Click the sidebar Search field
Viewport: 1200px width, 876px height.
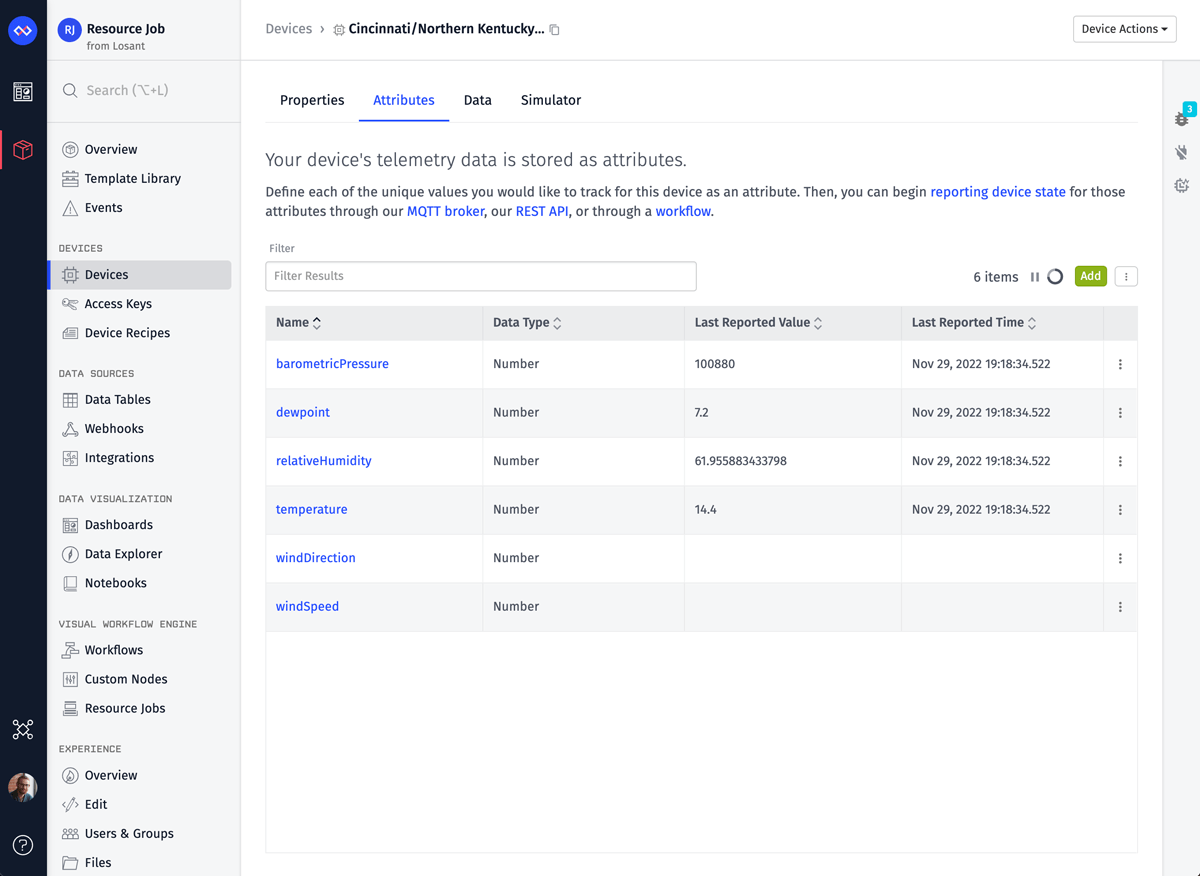(x=144, y=91)
